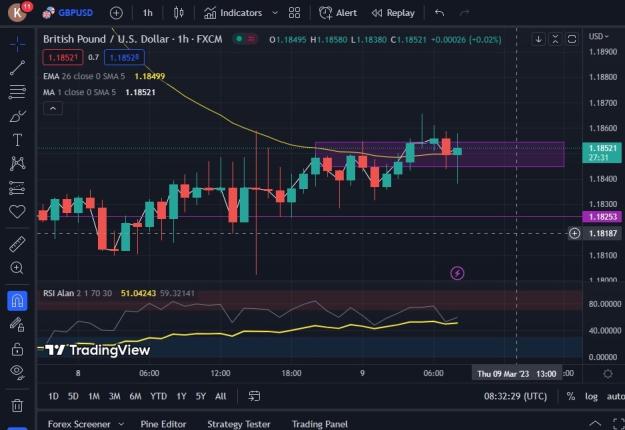
Task: Set date range to 6M
Action: click(x=135, y=396)
